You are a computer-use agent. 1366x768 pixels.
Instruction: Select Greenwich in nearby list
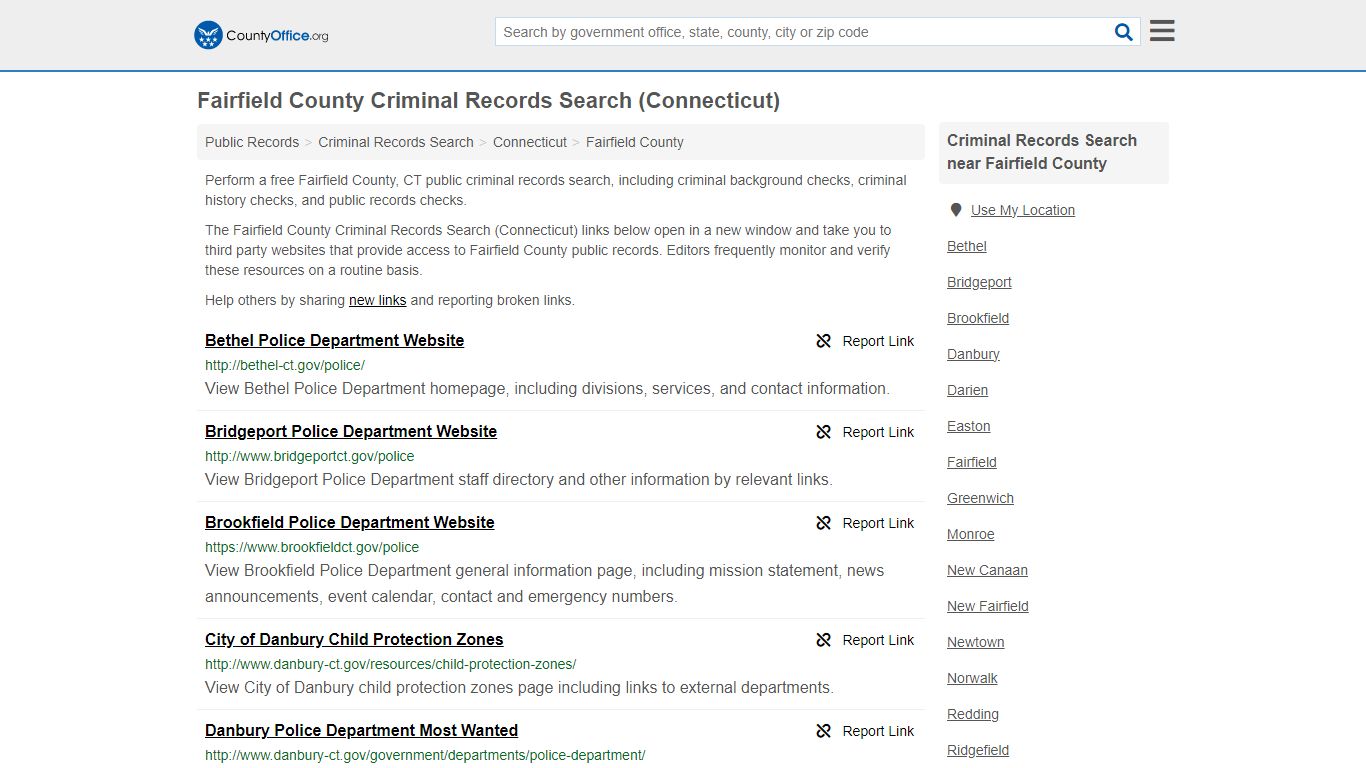[980, 498]
